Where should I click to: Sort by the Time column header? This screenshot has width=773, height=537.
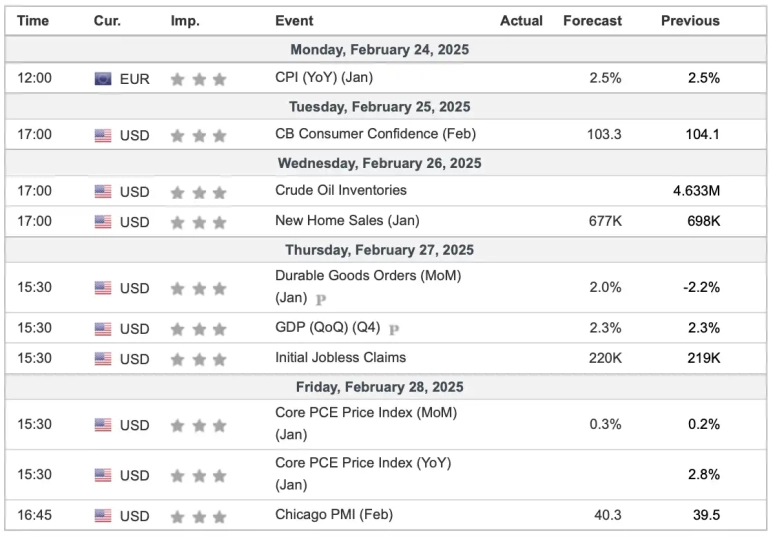(33, 21)
